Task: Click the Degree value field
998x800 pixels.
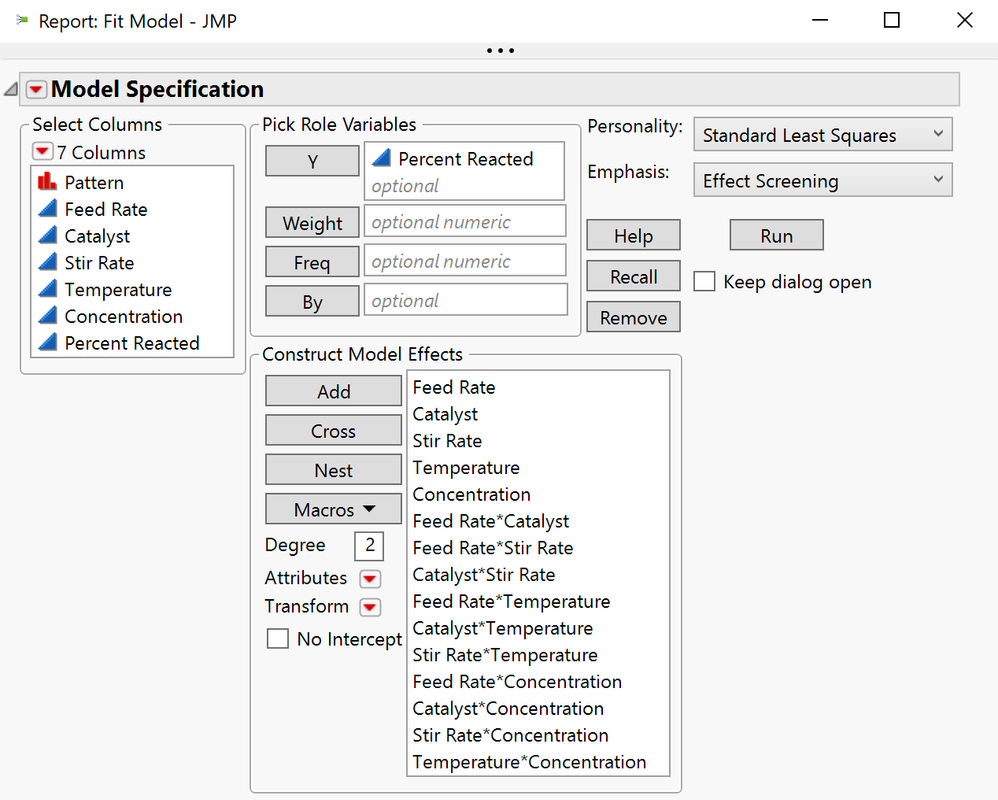Action: (368, 545)
